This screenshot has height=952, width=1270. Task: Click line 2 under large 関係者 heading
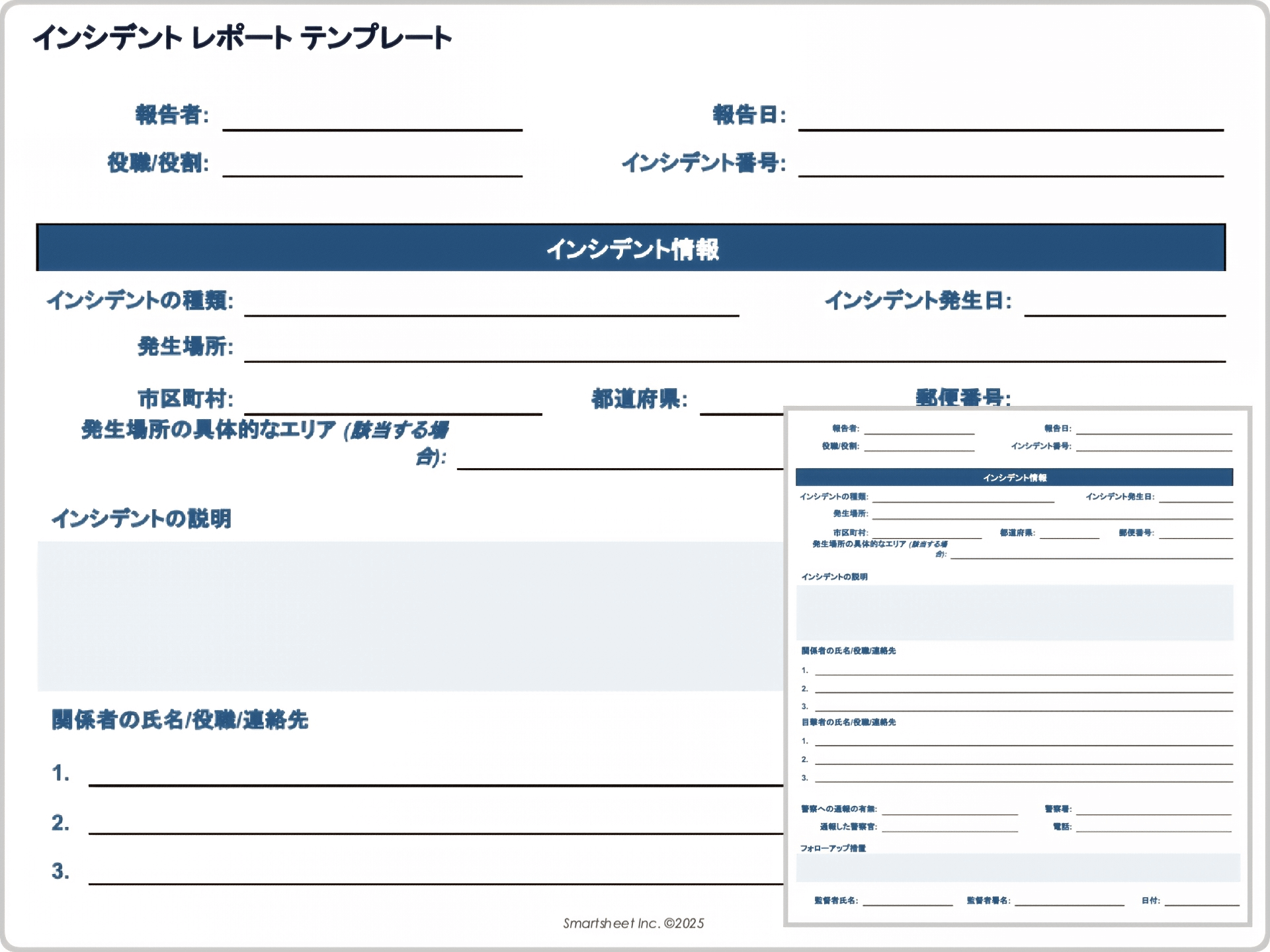[436, 833]
